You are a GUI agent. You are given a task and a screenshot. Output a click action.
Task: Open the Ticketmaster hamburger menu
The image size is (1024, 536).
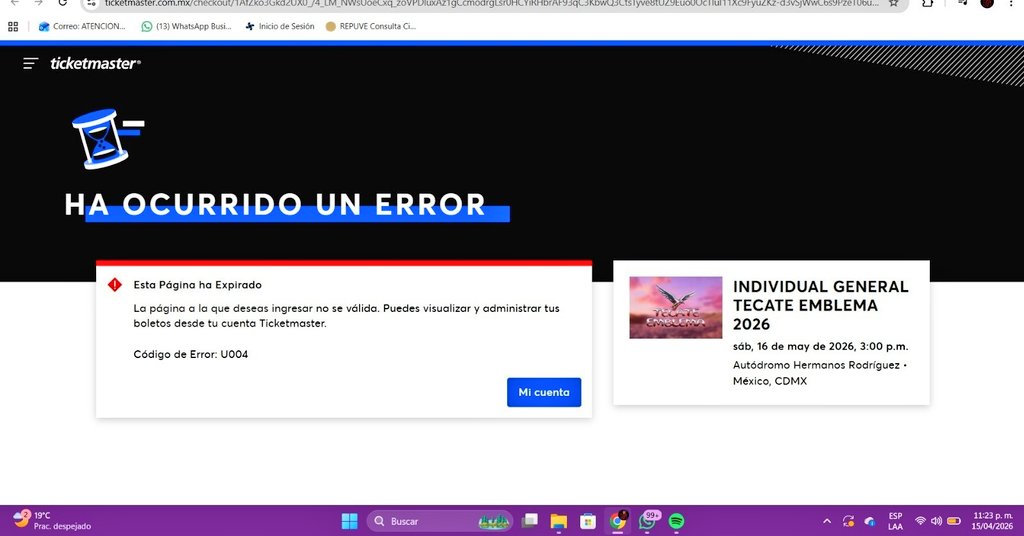pyautogui.click(x=30, y=63)
